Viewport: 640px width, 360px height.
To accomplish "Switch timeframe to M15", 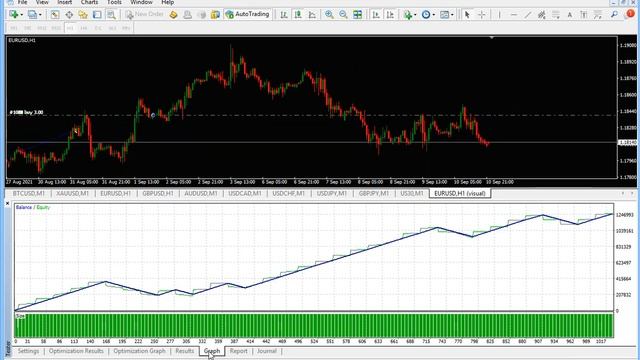I will [x=42, y=28].
